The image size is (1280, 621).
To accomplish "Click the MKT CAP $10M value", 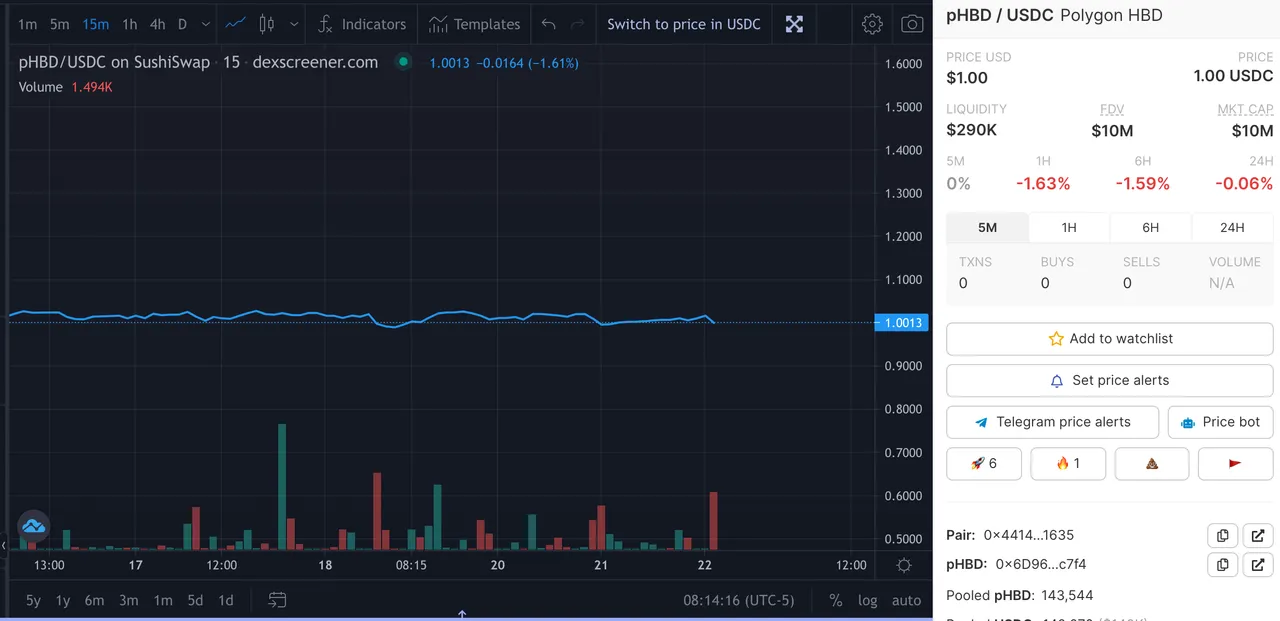I will [1252, 130].
